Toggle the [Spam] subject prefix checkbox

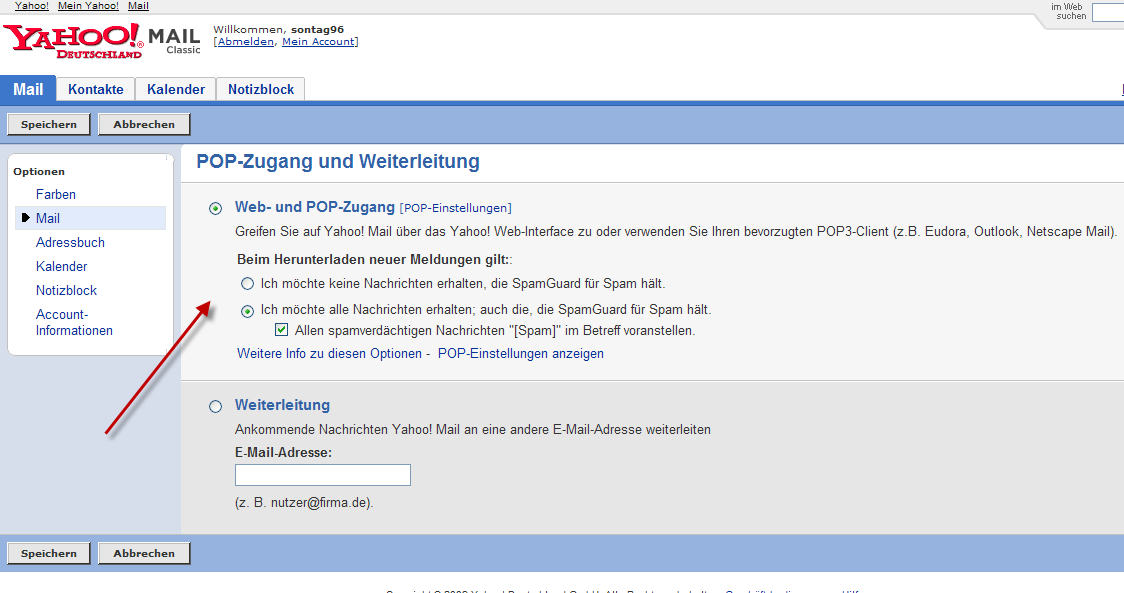pos(281,330)
